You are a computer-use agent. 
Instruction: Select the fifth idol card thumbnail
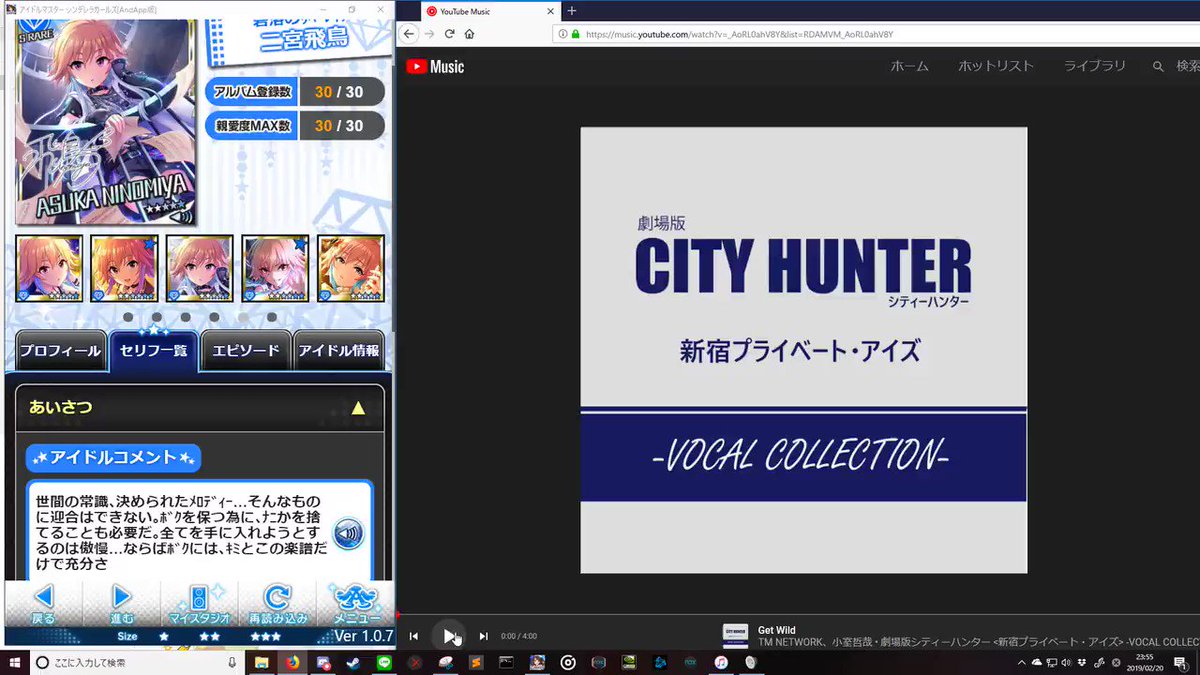pos(351,268)
